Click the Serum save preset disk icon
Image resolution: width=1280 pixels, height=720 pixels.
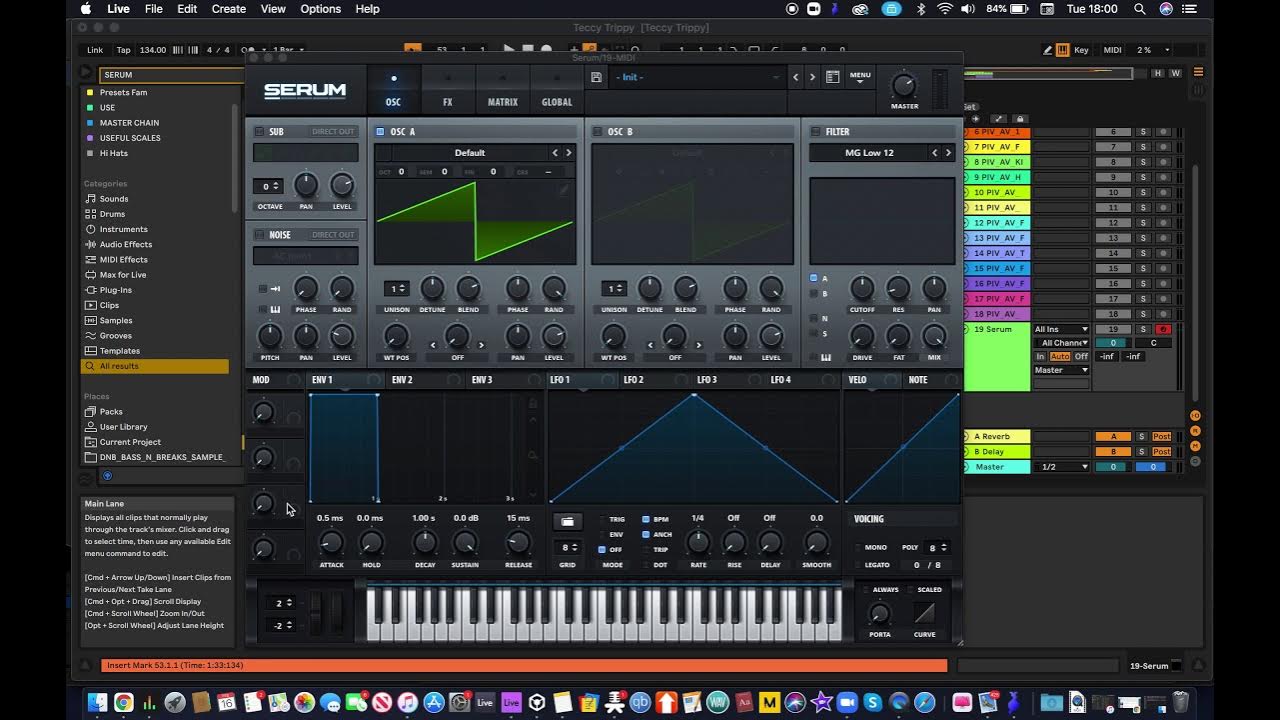coord(596,77)
